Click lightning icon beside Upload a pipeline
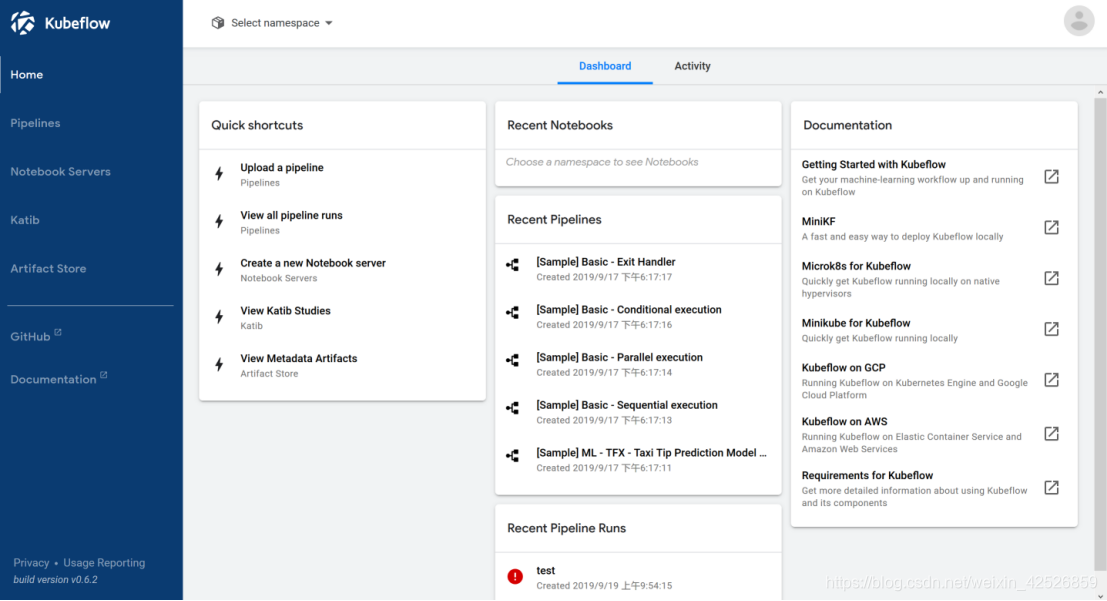Viewport: 1107px width, 601px height. click(220, 174)
